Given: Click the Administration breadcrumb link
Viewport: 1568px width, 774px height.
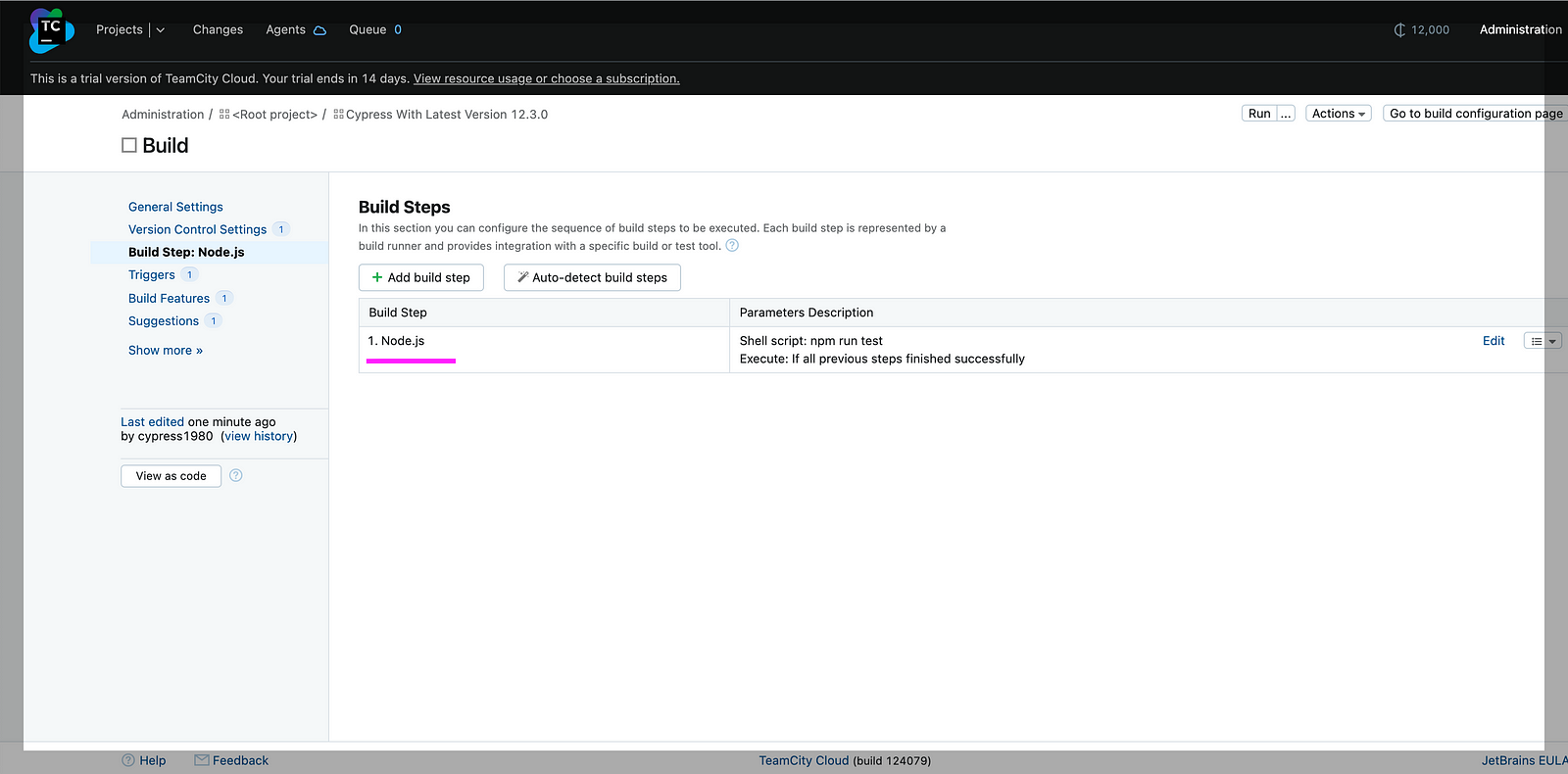Looking at the screenshot, I should [x=163, y=115].
